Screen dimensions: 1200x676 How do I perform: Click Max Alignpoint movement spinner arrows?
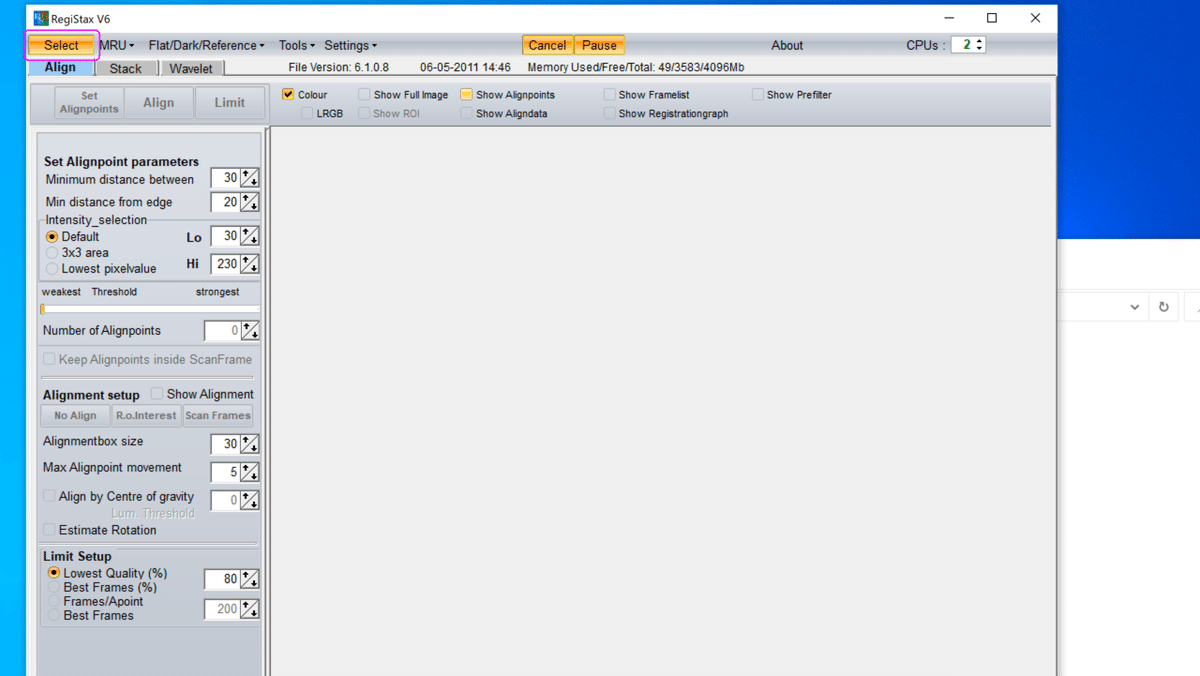coord(250,472)
